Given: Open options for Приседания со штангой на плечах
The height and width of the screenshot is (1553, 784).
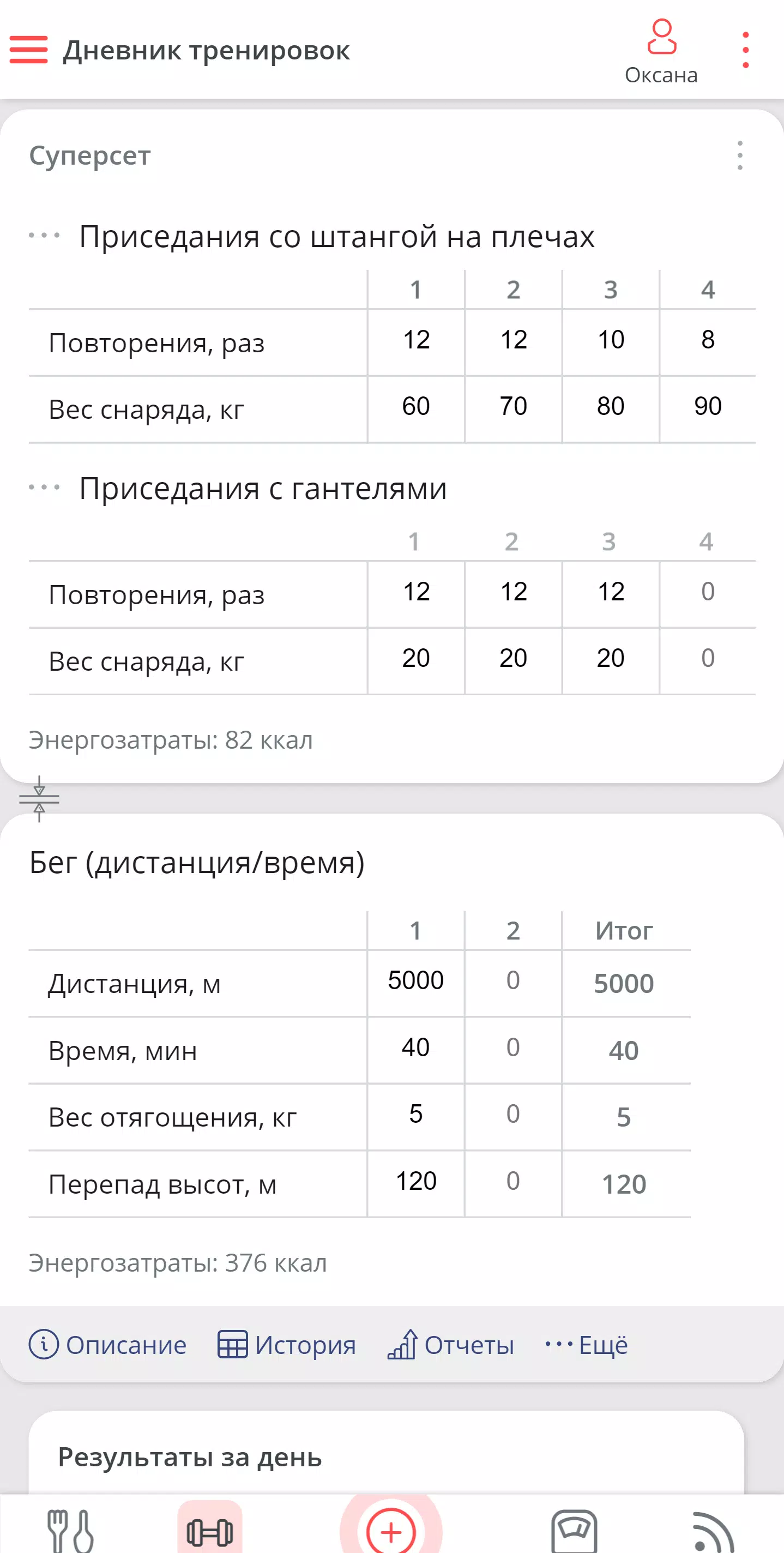Looking at the screenshot, I should [x=45, y=235].
